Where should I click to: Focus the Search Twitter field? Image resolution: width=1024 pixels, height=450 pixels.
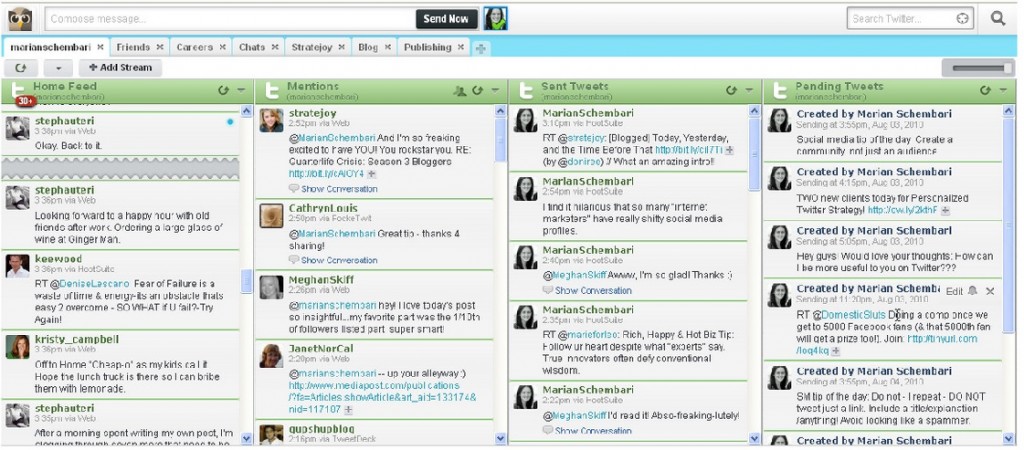(x=901, y=19)
